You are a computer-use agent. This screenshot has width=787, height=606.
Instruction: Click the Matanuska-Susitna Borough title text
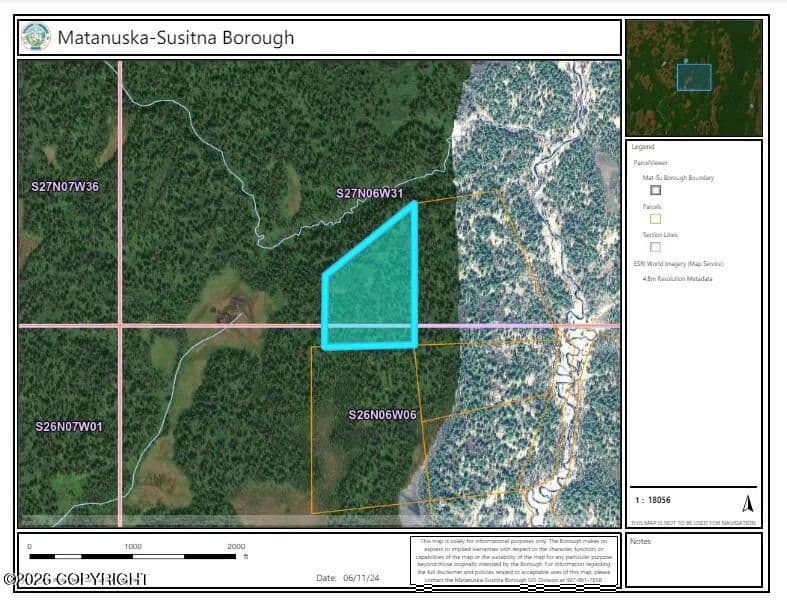[176, 38]
